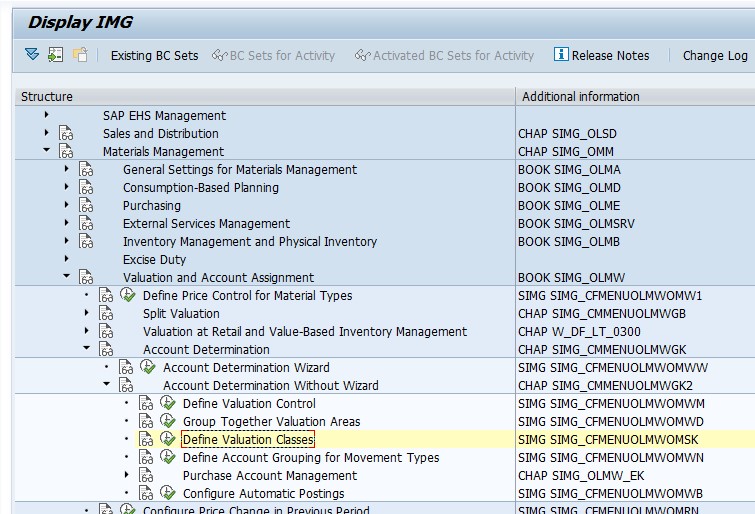Open documentation icon for Valuation and Account Assignment
The width and height of the screenshot is (755, 514).
pos(86,277)
